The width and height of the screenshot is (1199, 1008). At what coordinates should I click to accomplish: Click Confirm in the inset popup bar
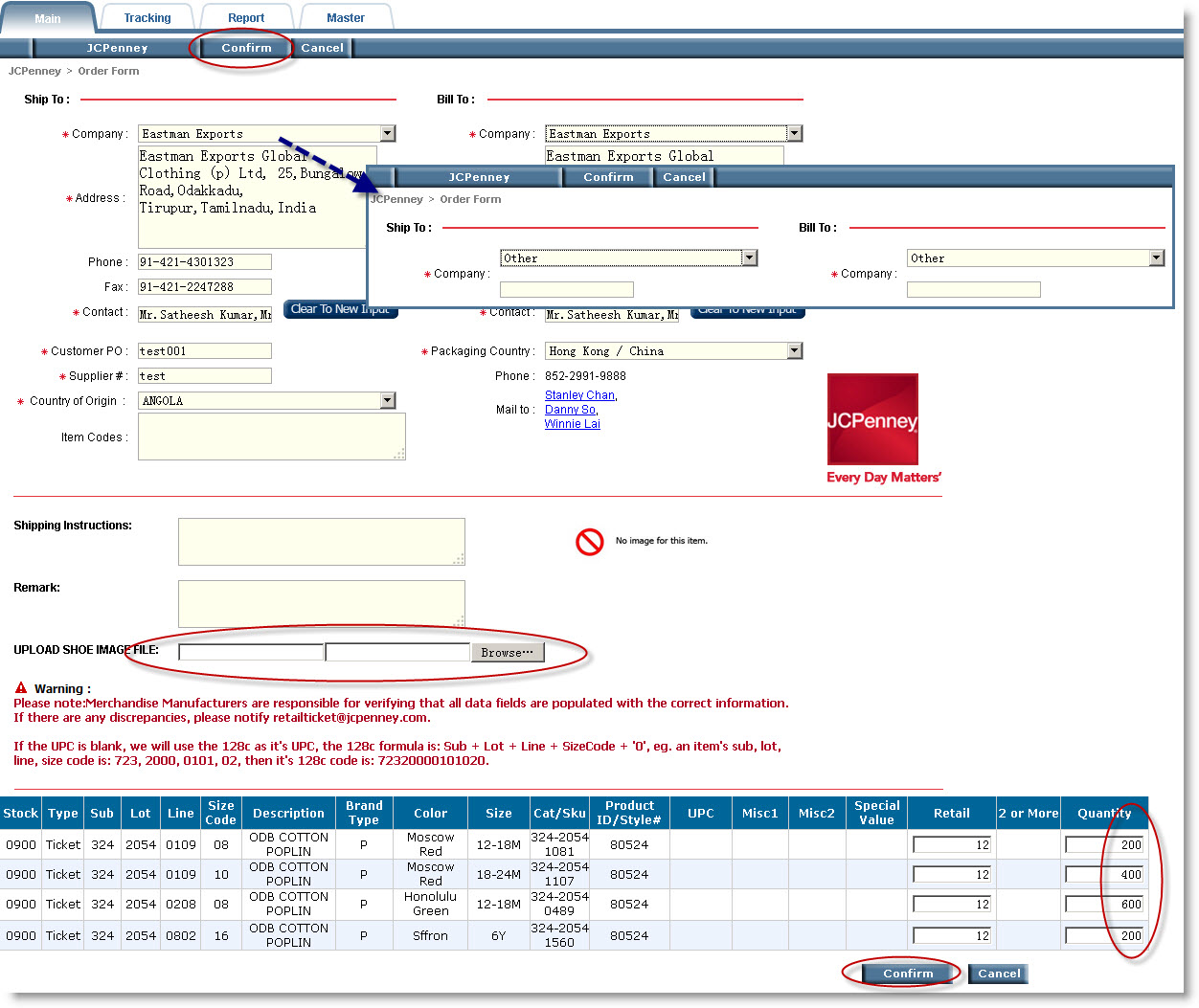(x=608, y=177)
